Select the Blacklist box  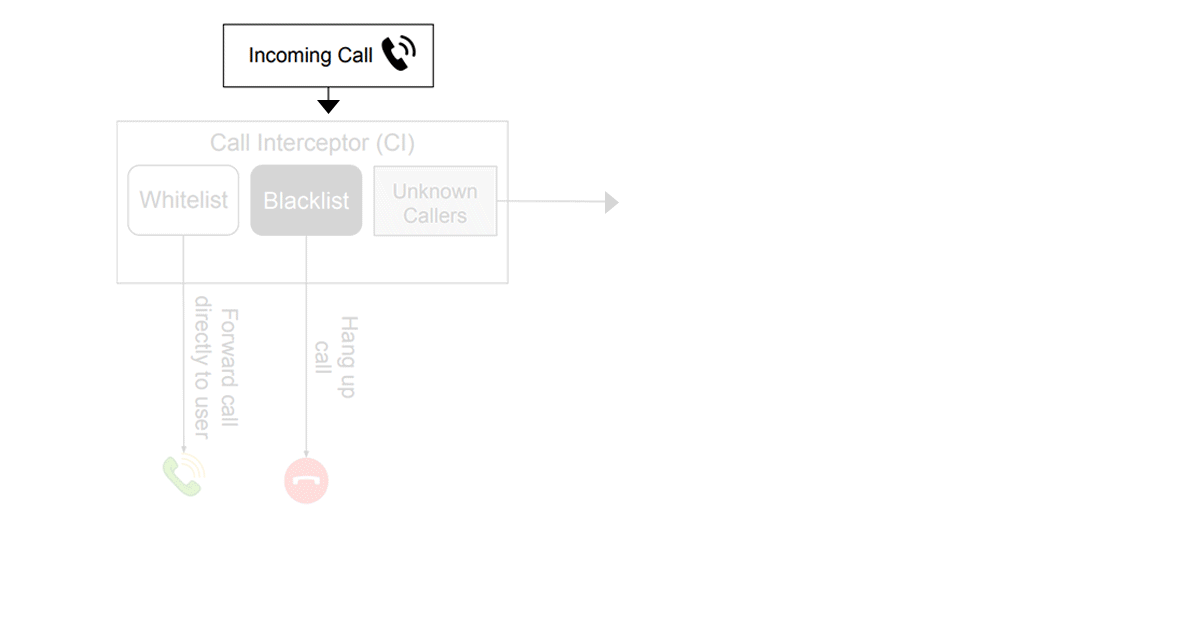tap(306, 200)
